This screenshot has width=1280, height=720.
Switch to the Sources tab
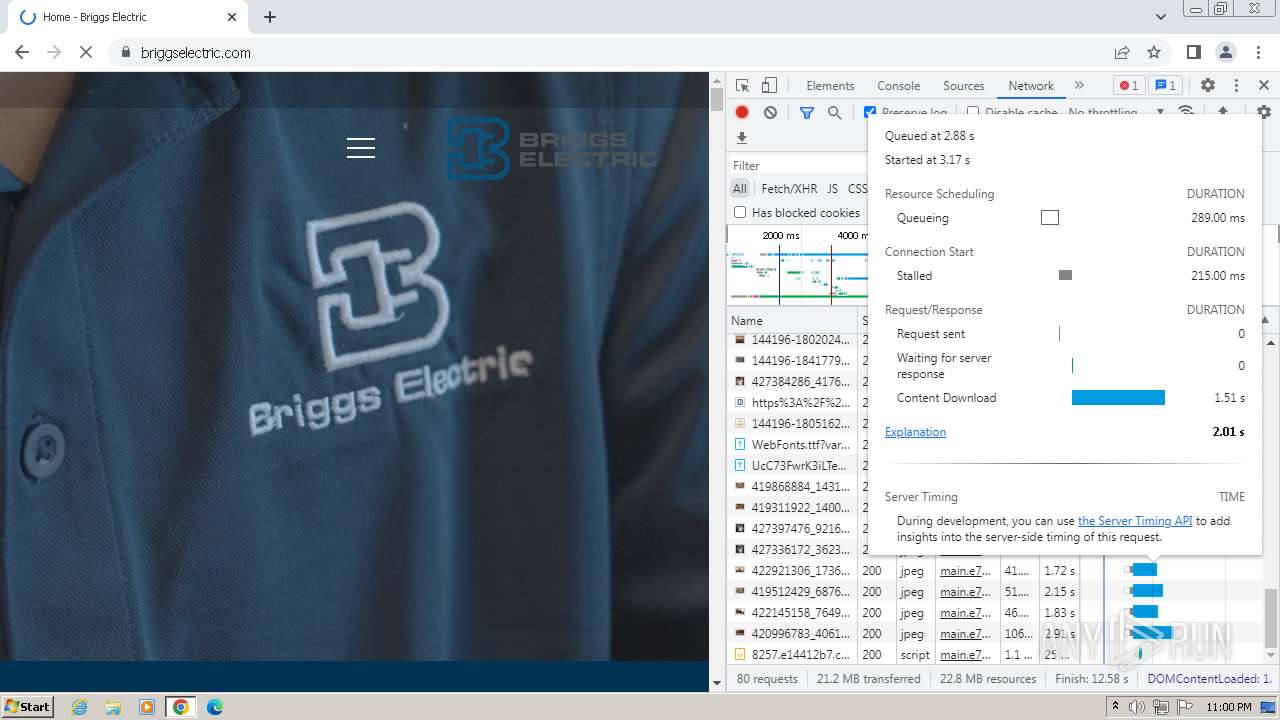pos(964,86)
